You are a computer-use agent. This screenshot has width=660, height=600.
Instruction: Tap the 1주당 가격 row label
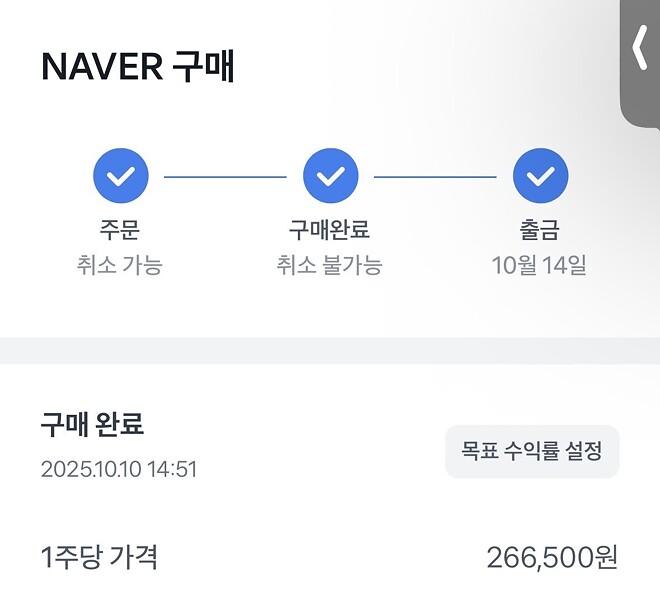click(x=99, y=556)
